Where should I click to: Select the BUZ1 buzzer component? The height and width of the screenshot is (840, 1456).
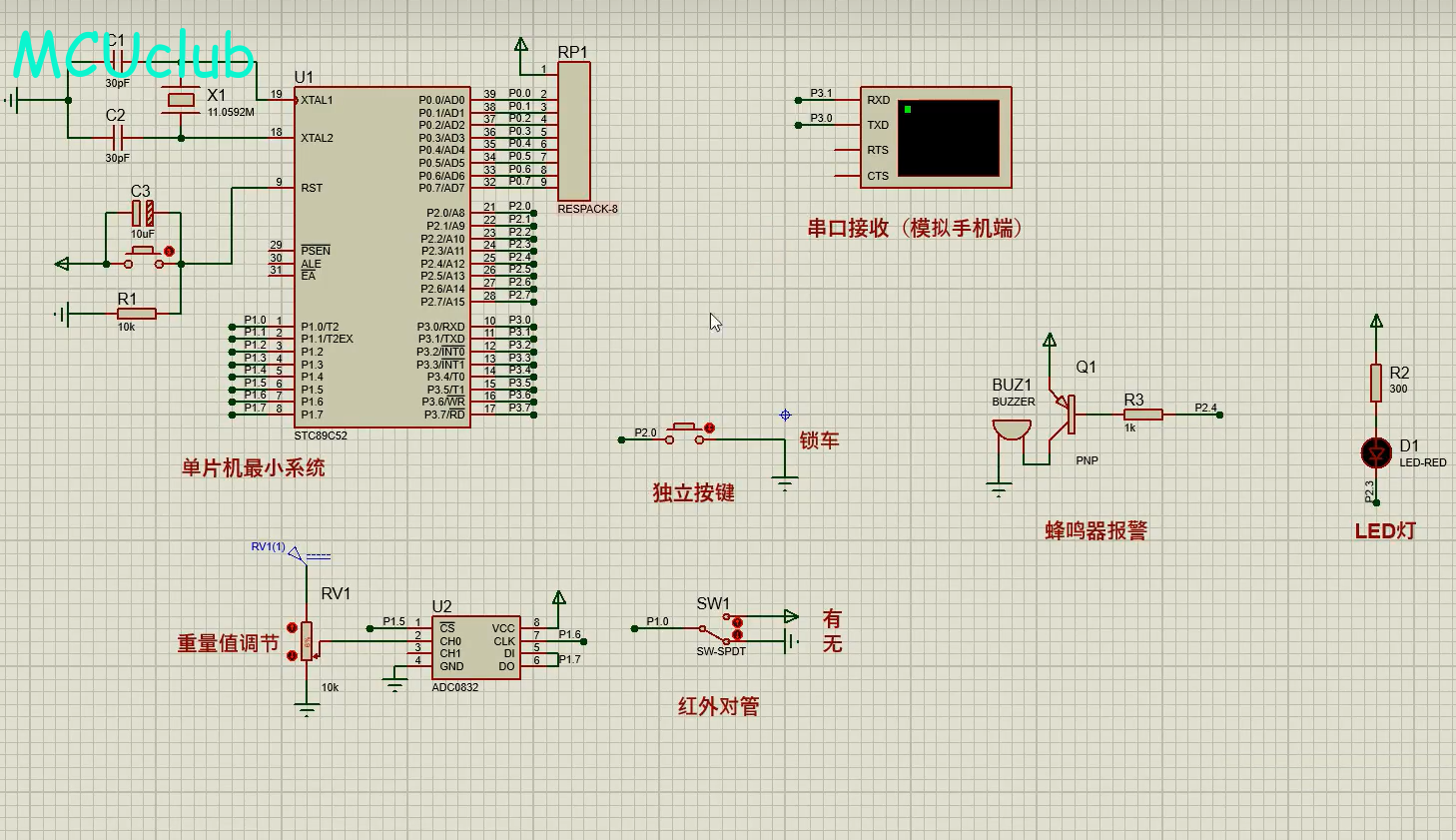coord(1011,429)
